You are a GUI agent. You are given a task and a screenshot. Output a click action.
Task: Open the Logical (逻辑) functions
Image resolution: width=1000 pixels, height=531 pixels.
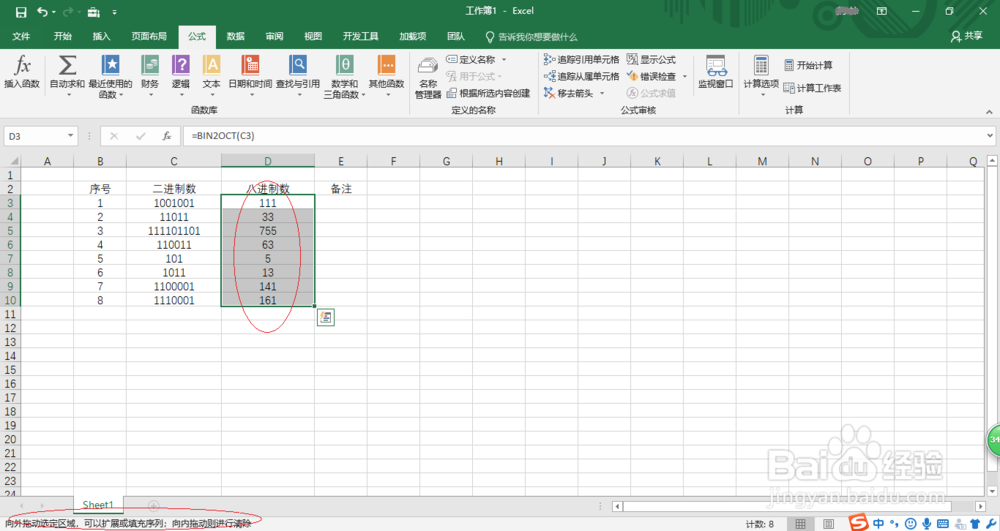tap(180, 75)
